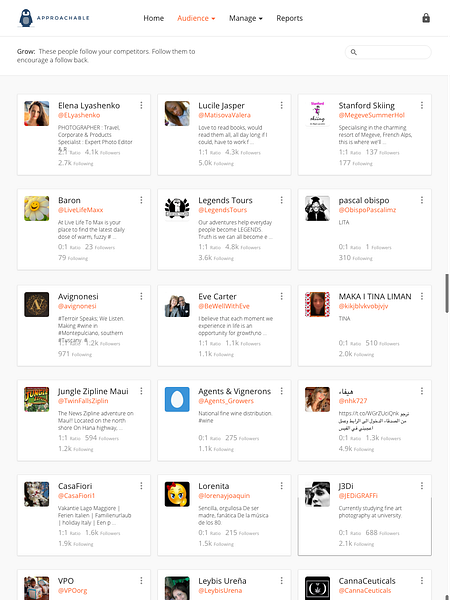450x600 pixels.
Task: Go to the Home page
Action: 153,18
